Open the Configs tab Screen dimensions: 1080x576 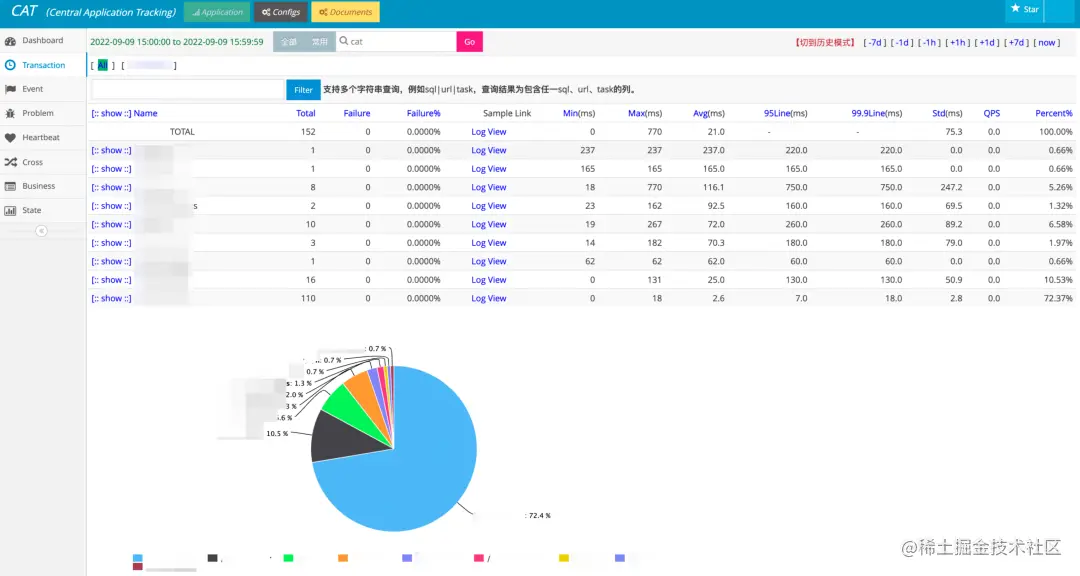[x=280, y=12]
